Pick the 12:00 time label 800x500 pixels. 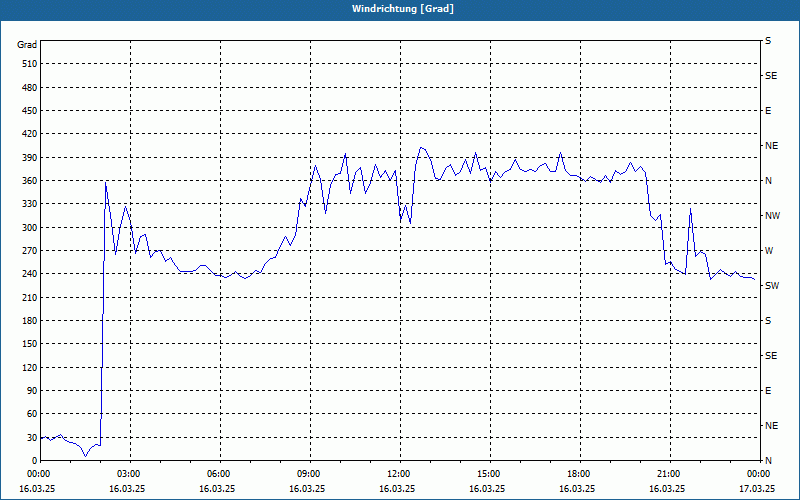coord(397,474)
